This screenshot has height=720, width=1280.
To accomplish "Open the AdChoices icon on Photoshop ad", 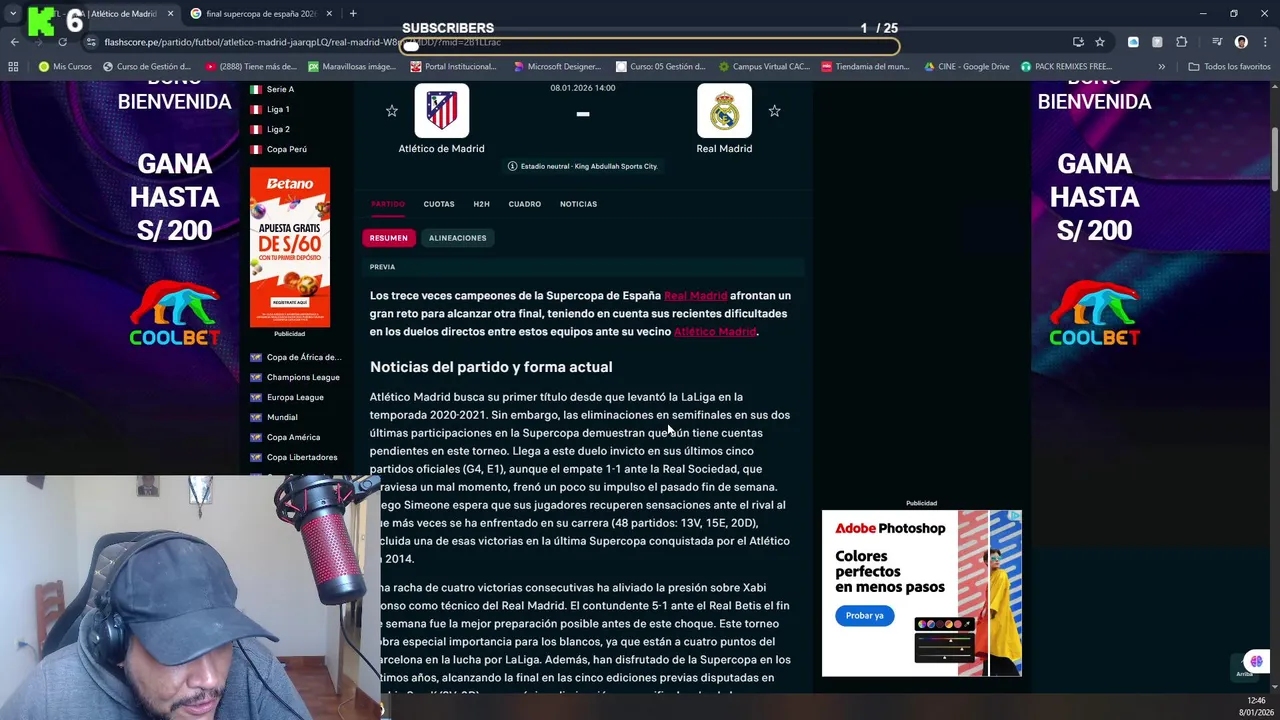I will [1015, 516].
